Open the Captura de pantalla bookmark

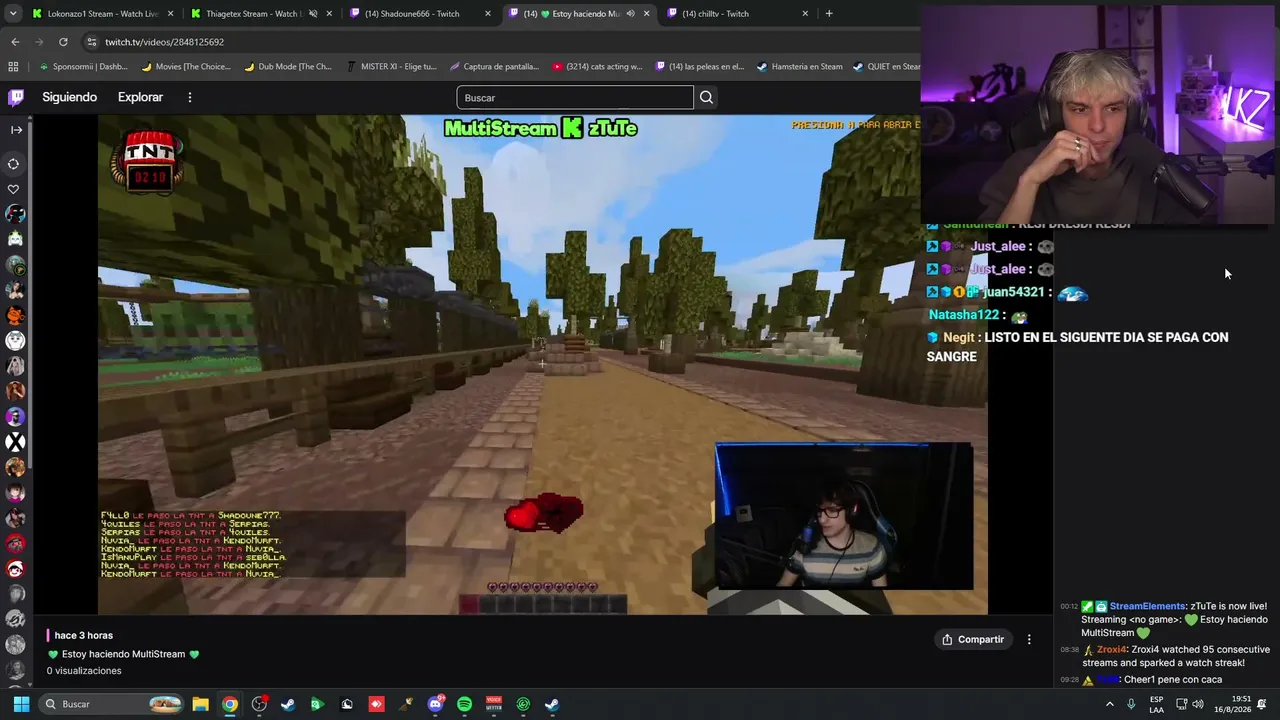495,67
